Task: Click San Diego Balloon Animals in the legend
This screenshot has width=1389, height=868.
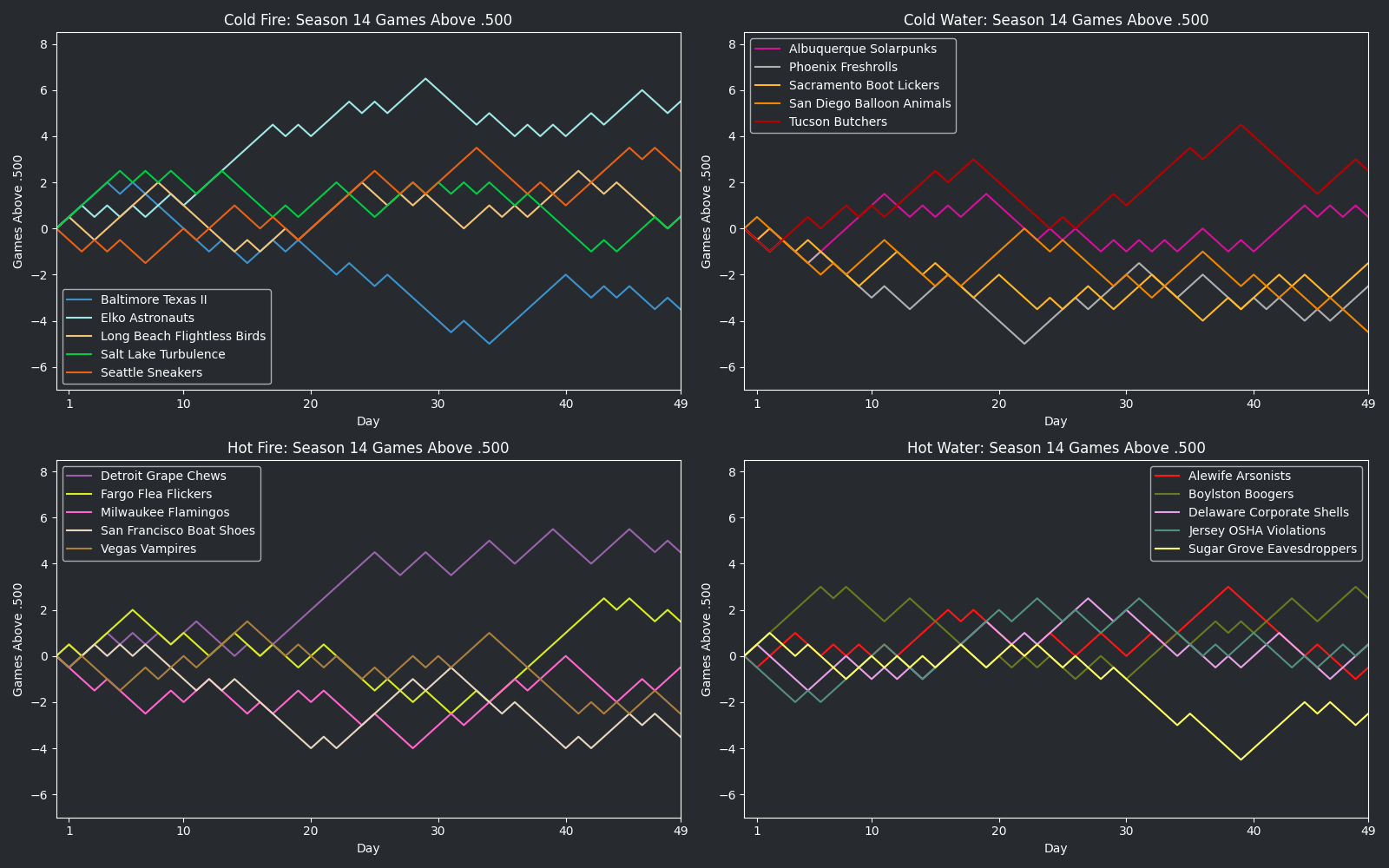Action: pos(869,104)
